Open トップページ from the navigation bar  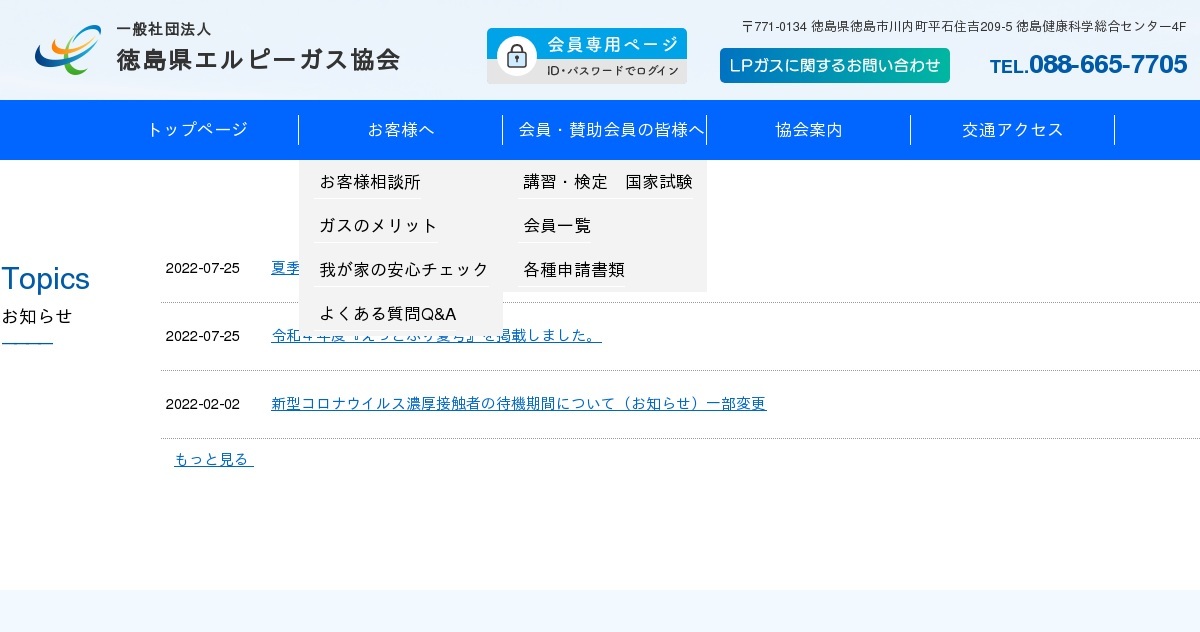coord(196,129)
